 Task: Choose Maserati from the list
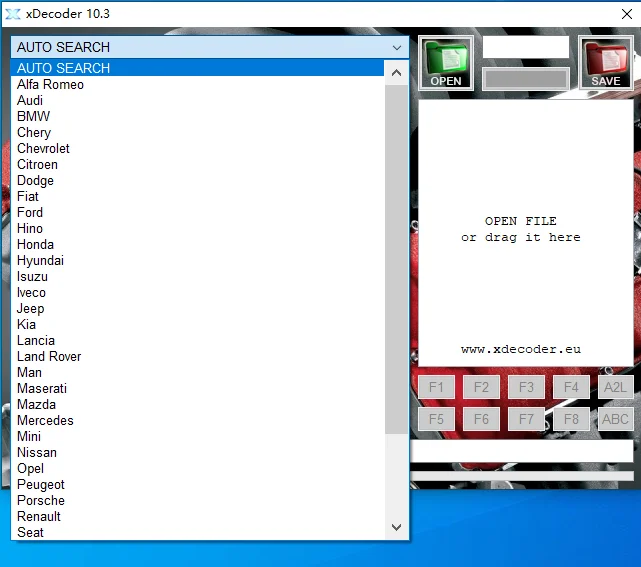[x=197, y=388]
